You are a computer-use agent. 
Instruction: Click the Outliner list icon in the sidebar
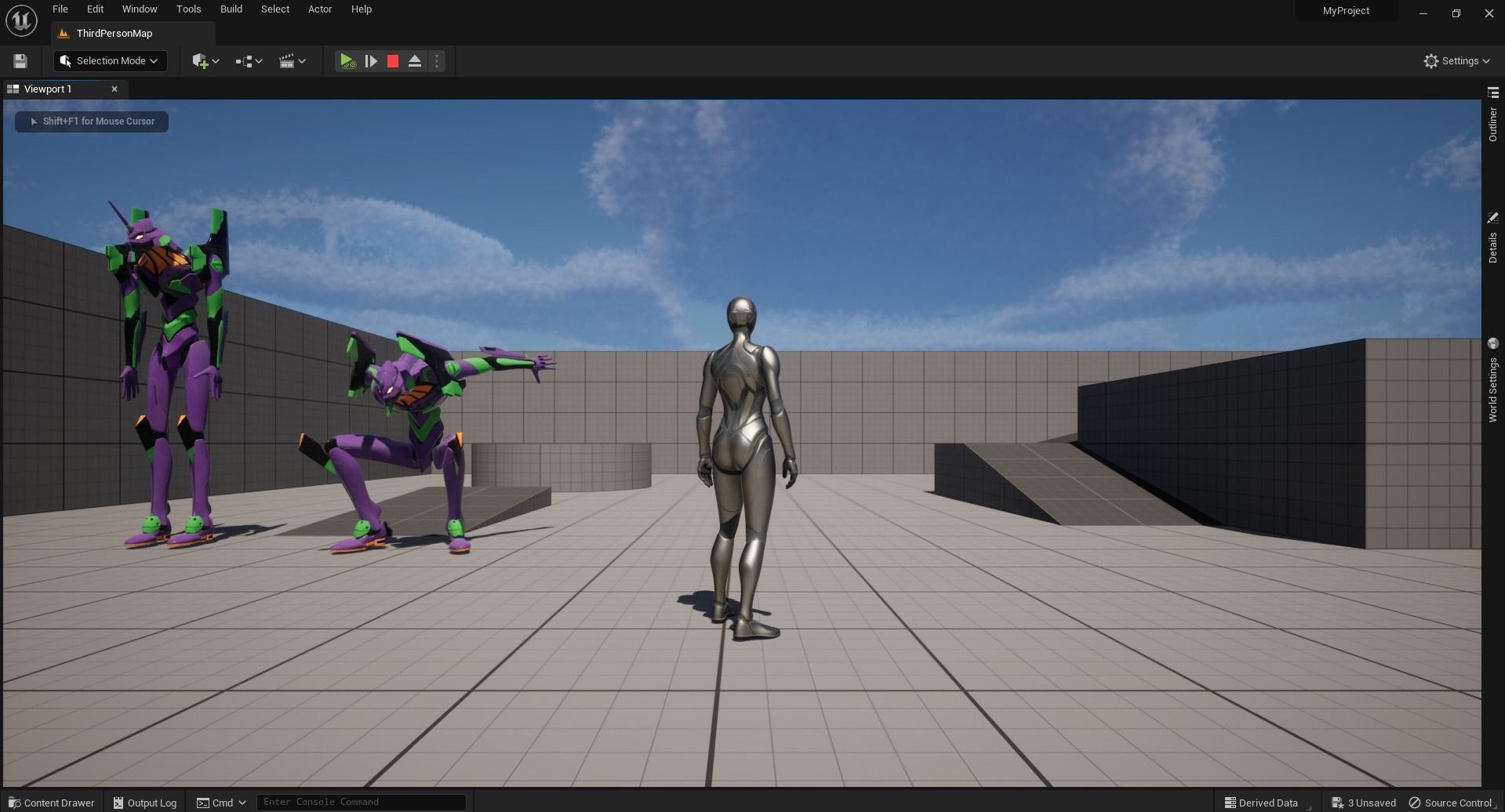pyautogui.click(x=1493, y=92)
